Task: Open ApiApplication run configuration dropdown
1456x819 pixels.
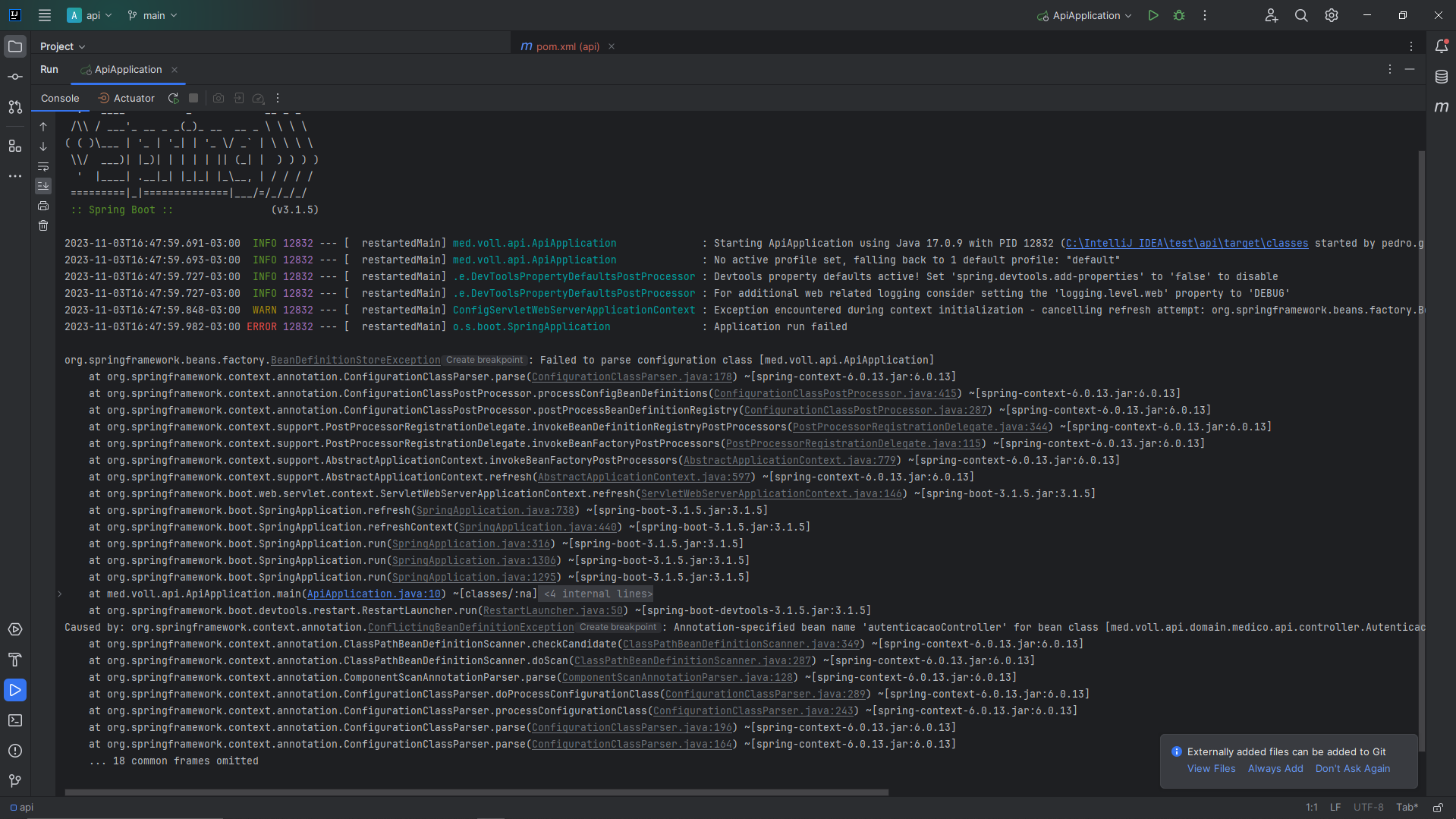Action: [x=1084, y=15]
